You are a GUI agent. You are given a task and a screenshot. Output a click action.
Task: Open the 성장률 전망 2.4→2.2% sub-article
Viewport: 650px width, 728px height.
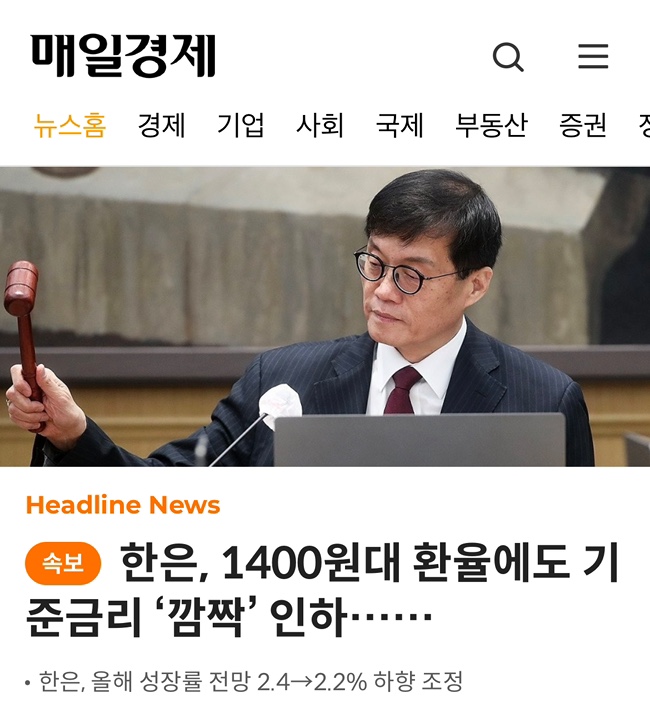(251, 682)
